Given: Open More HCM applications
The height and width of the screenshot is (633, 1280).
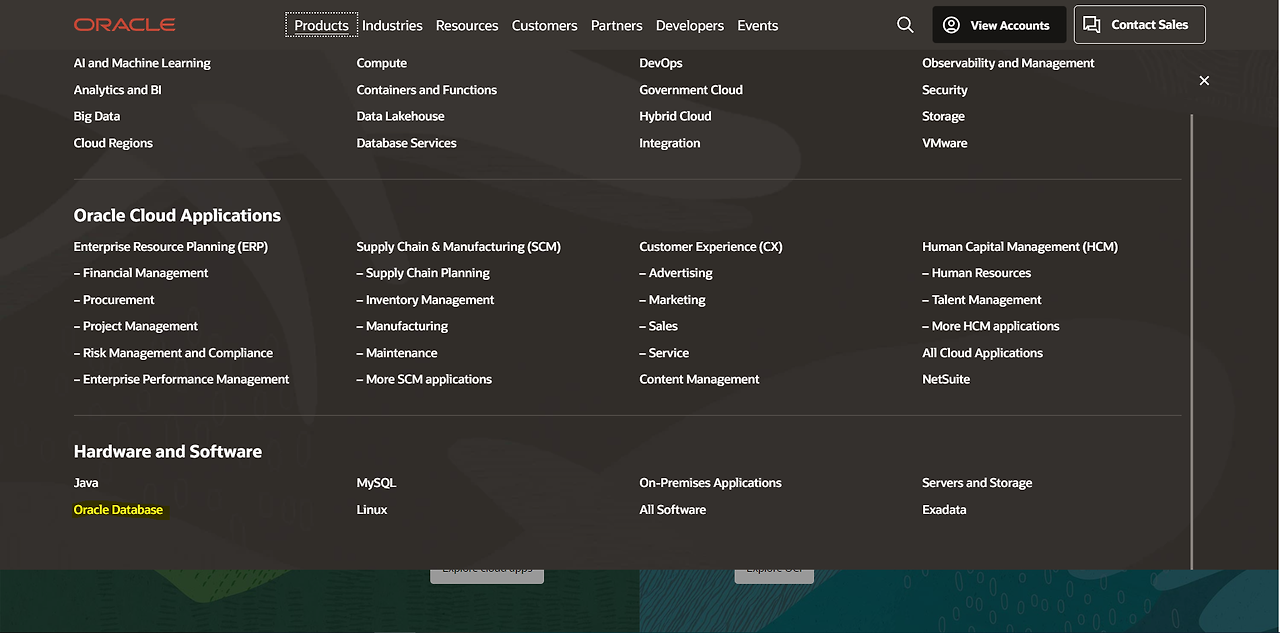Looking at the screenshot, I should (991, 326).
